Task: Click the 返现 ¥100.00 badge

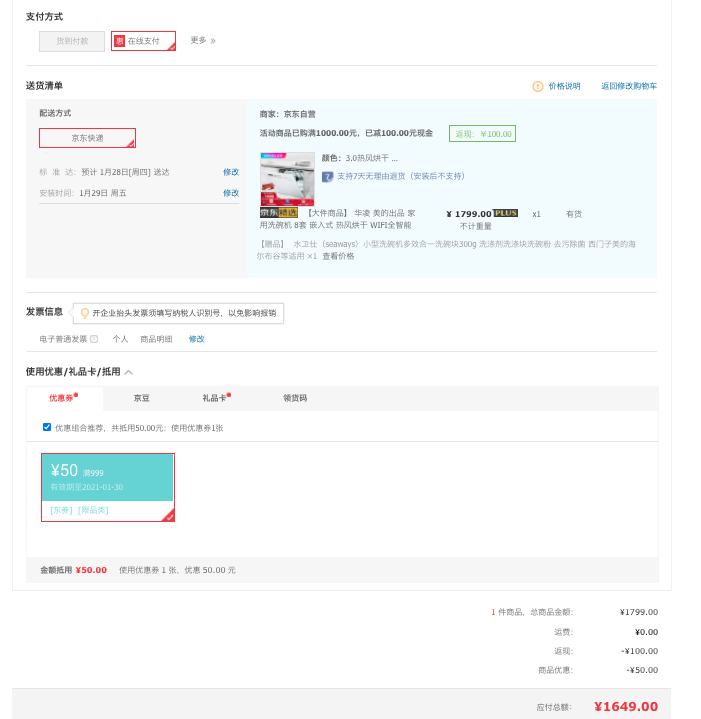Action: [482, 133]
